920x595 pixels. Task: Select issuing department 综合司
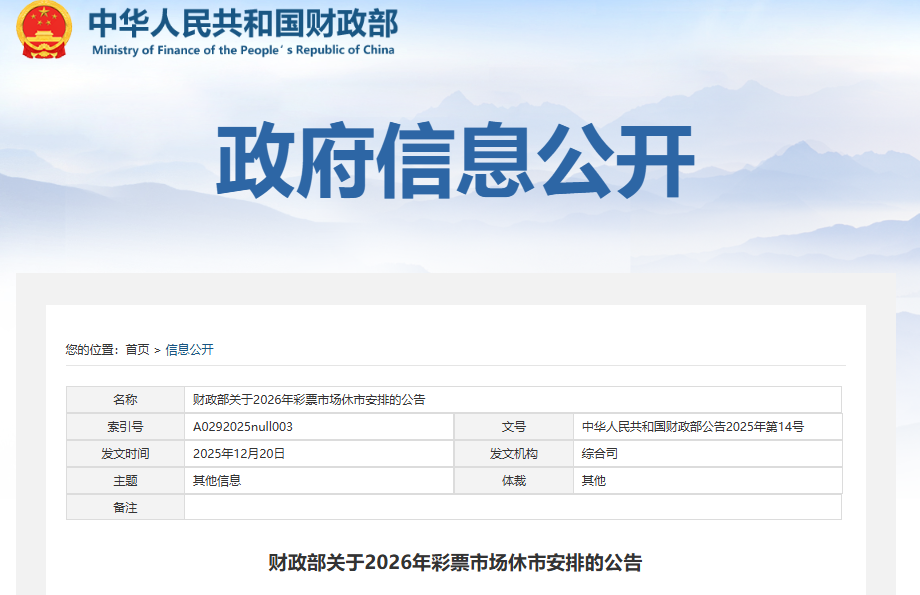600,453
